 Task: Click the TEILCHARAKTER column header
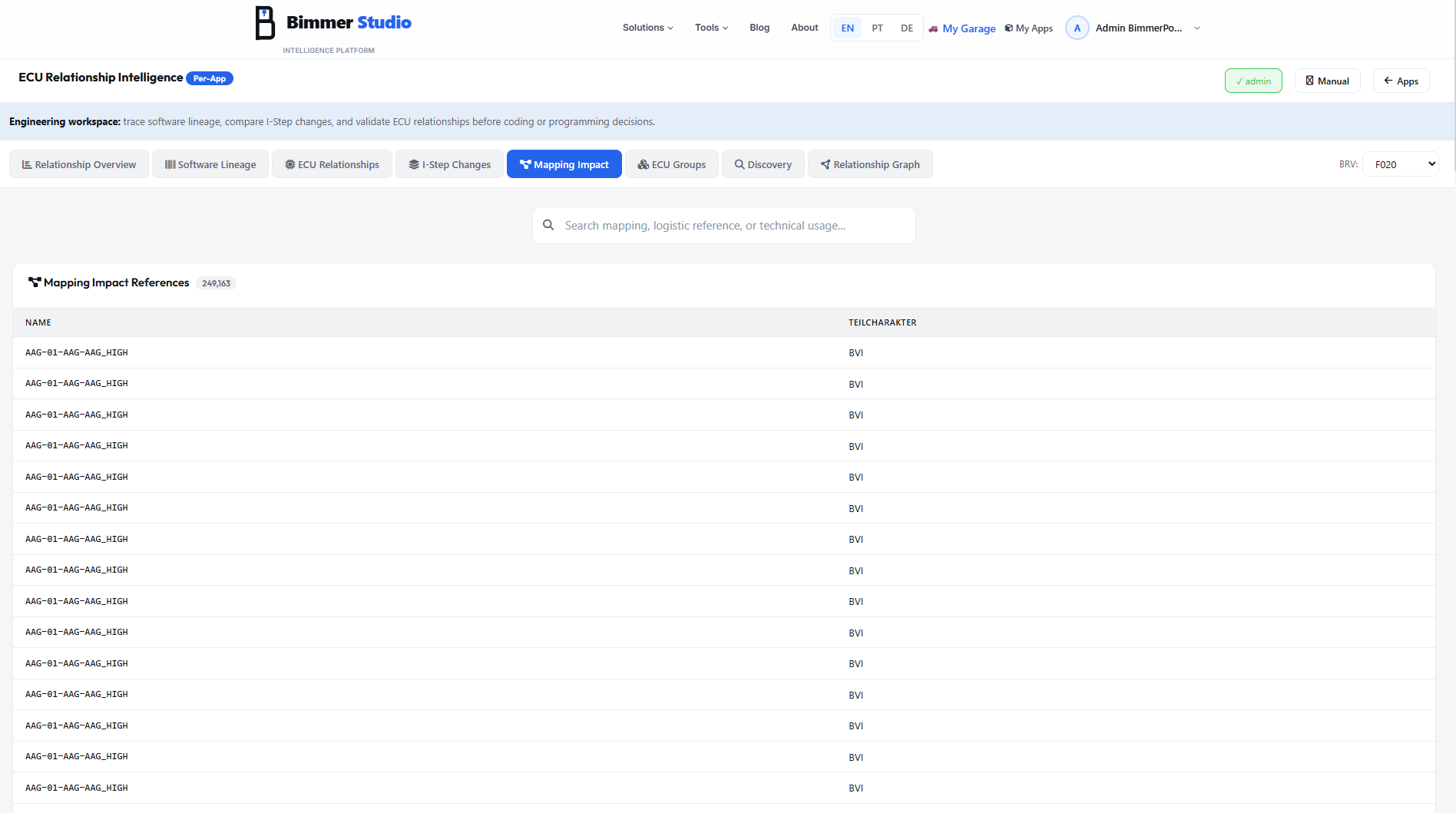(x=882, y=322)
